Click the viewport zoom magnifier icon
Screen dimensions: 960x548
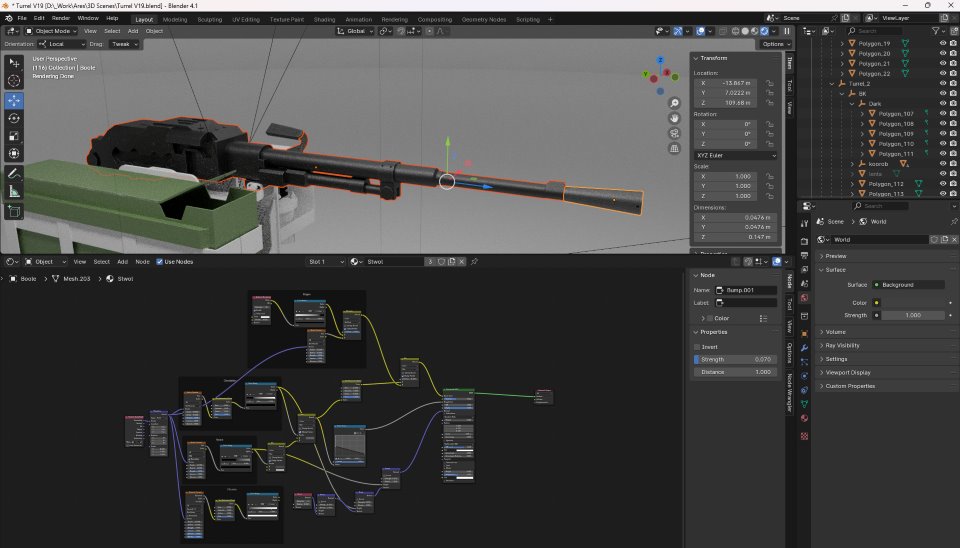674,103
